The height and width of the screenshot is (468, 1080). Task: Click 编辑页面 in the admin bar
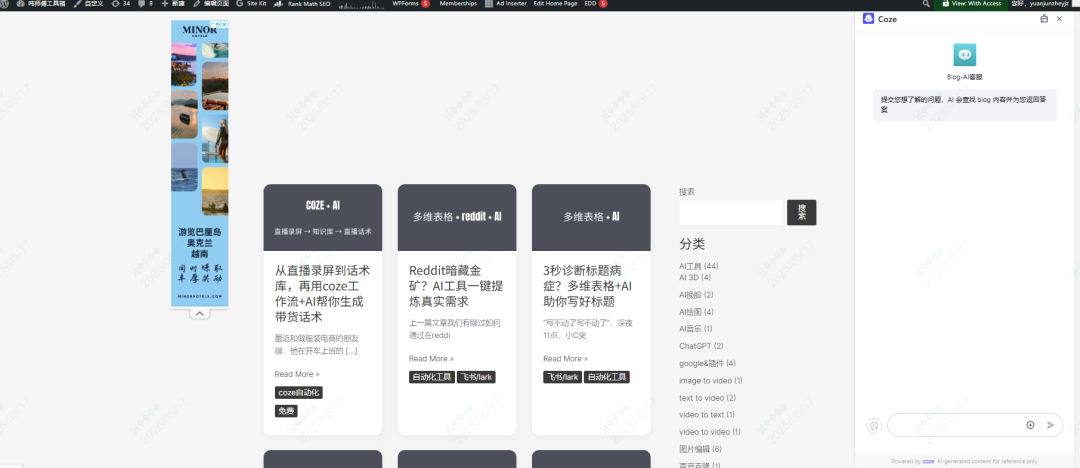point(211,3)
